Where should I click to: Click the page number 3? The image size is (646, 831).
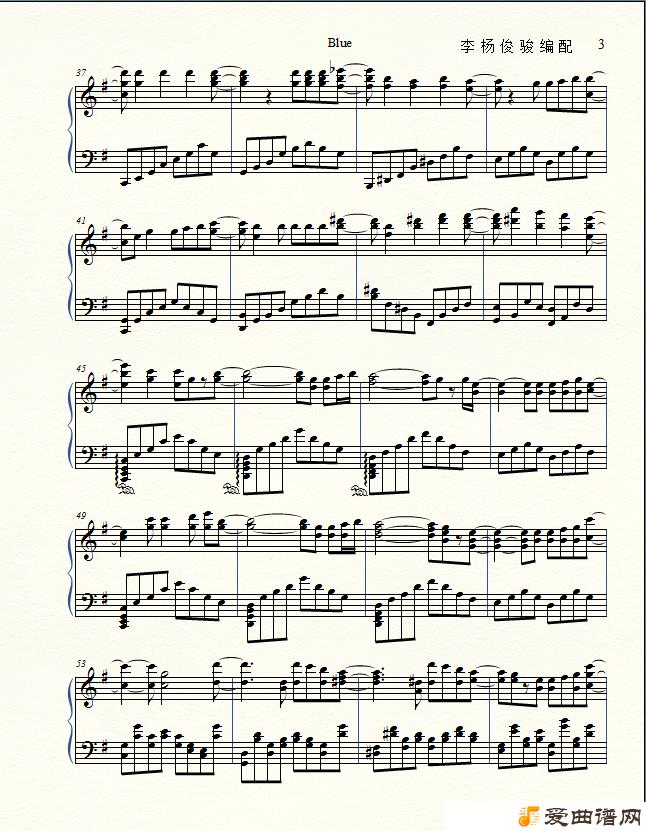[x=601, y=44]
